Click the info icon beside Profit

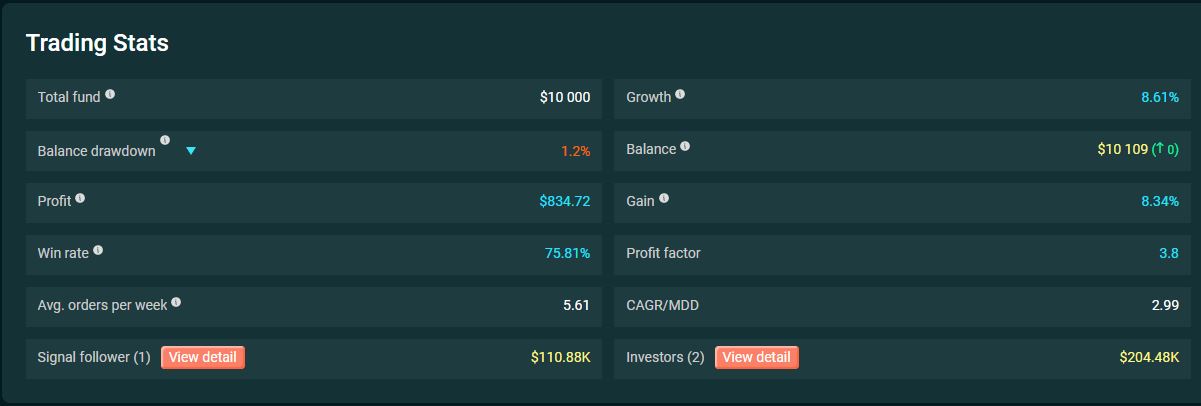tap(80, 199)
